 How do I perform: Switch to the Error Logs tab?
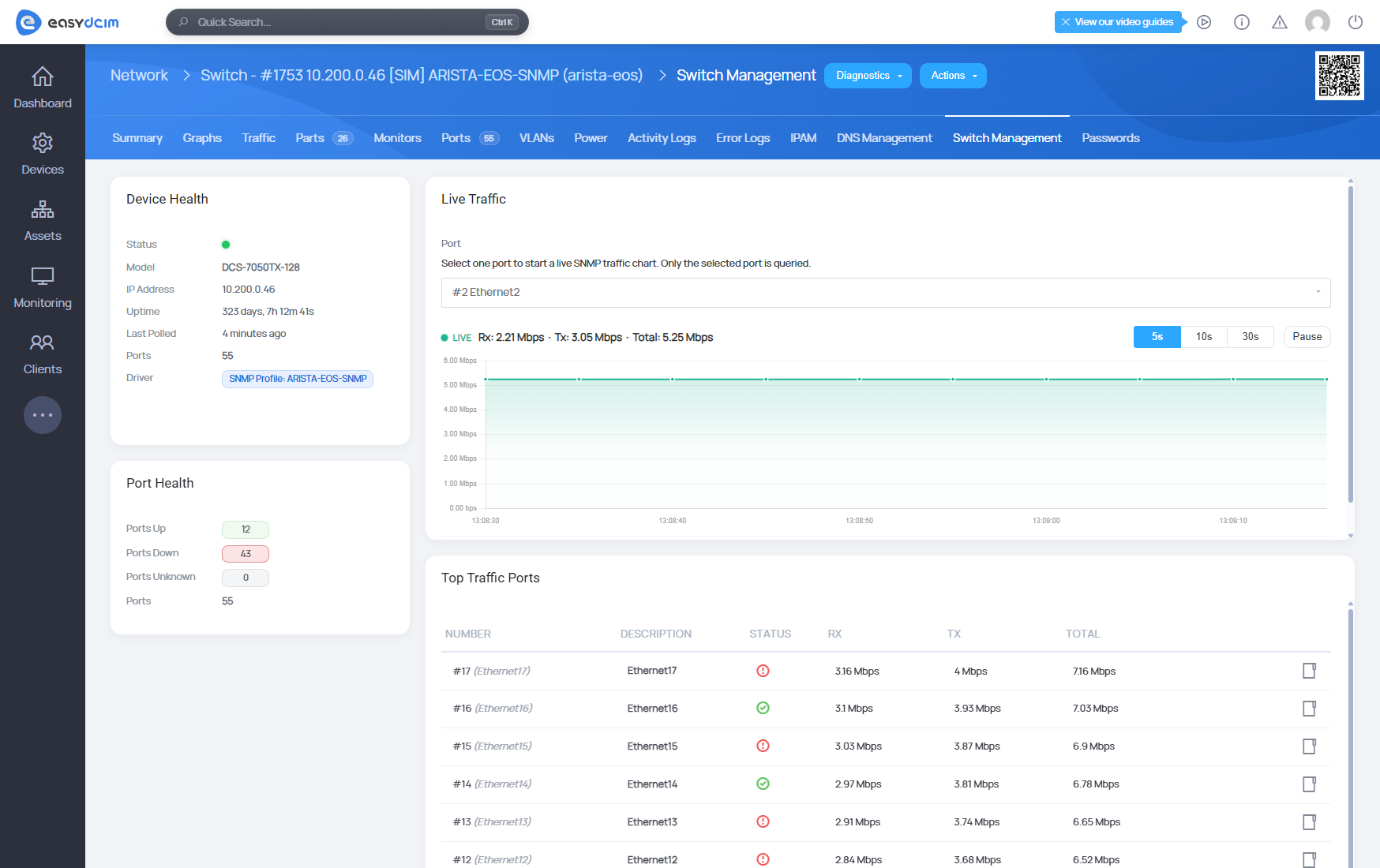pyautogui.click(x=743, y=138)
